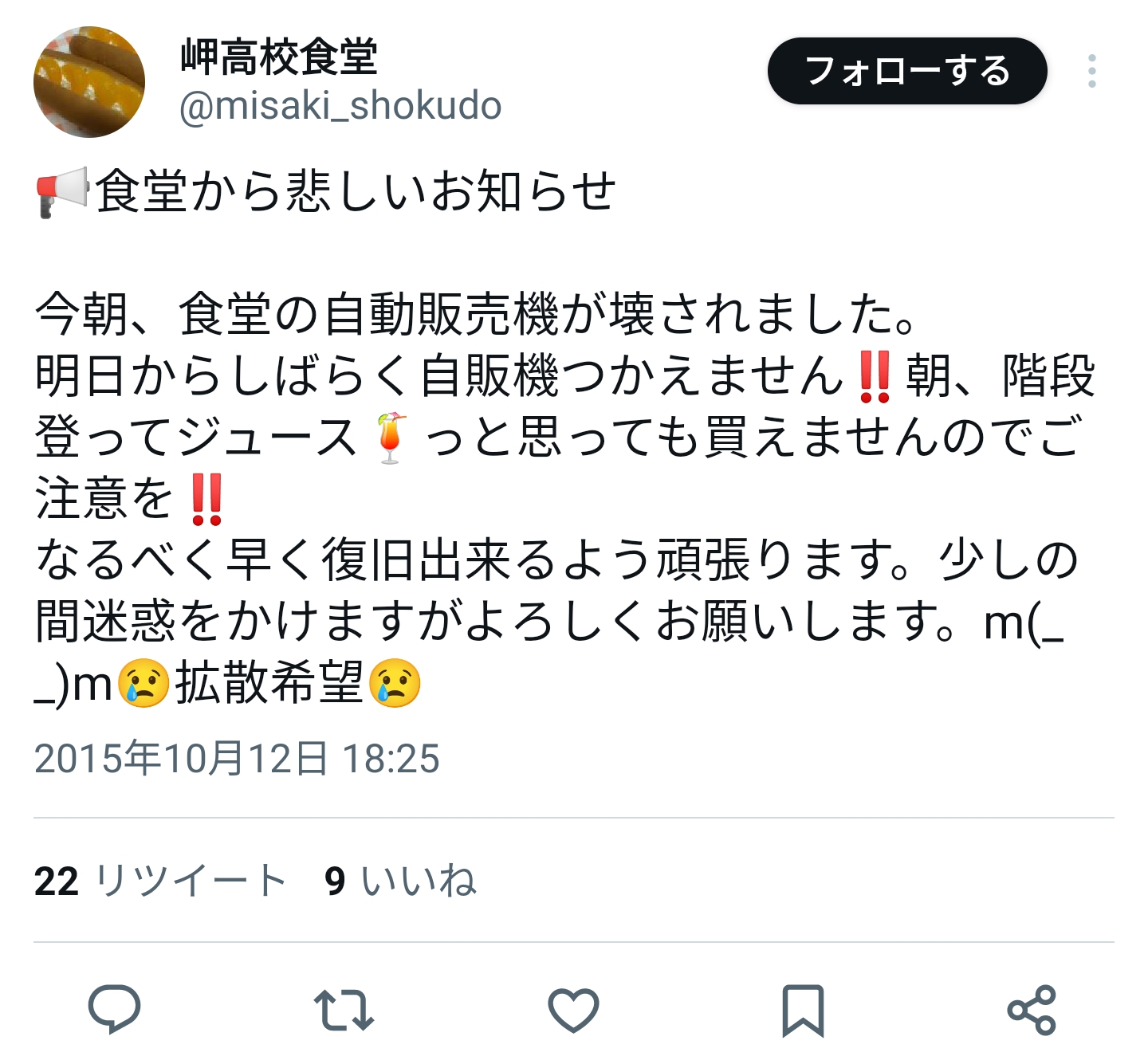Click the tropical drink emoji
1148x1064 pixels.
coord(390,438)
